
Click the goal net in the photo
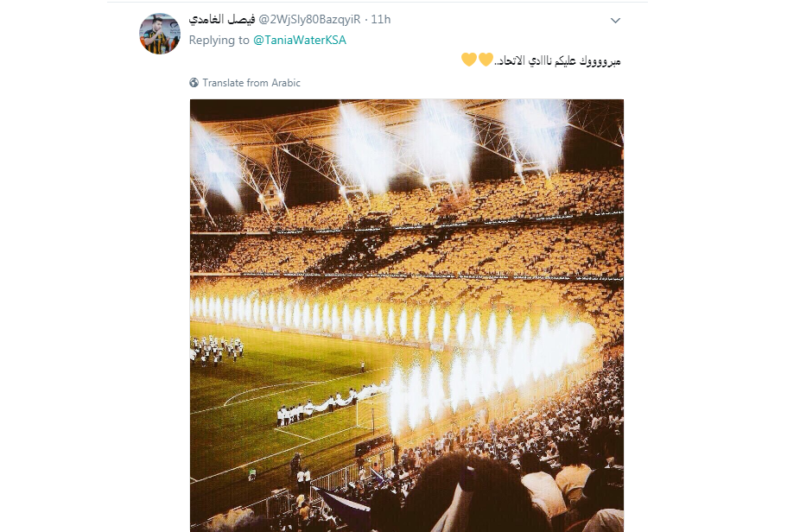point(371,411)
